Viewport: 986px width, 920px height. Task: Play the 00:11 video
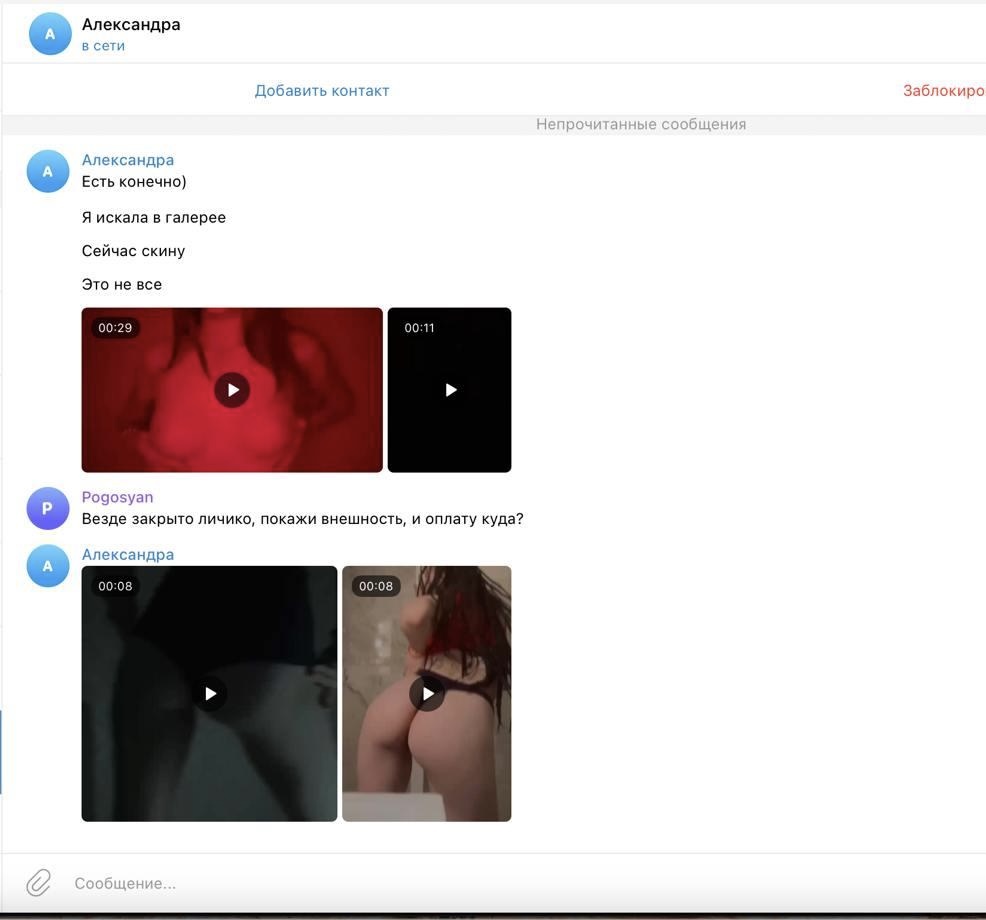450,390
